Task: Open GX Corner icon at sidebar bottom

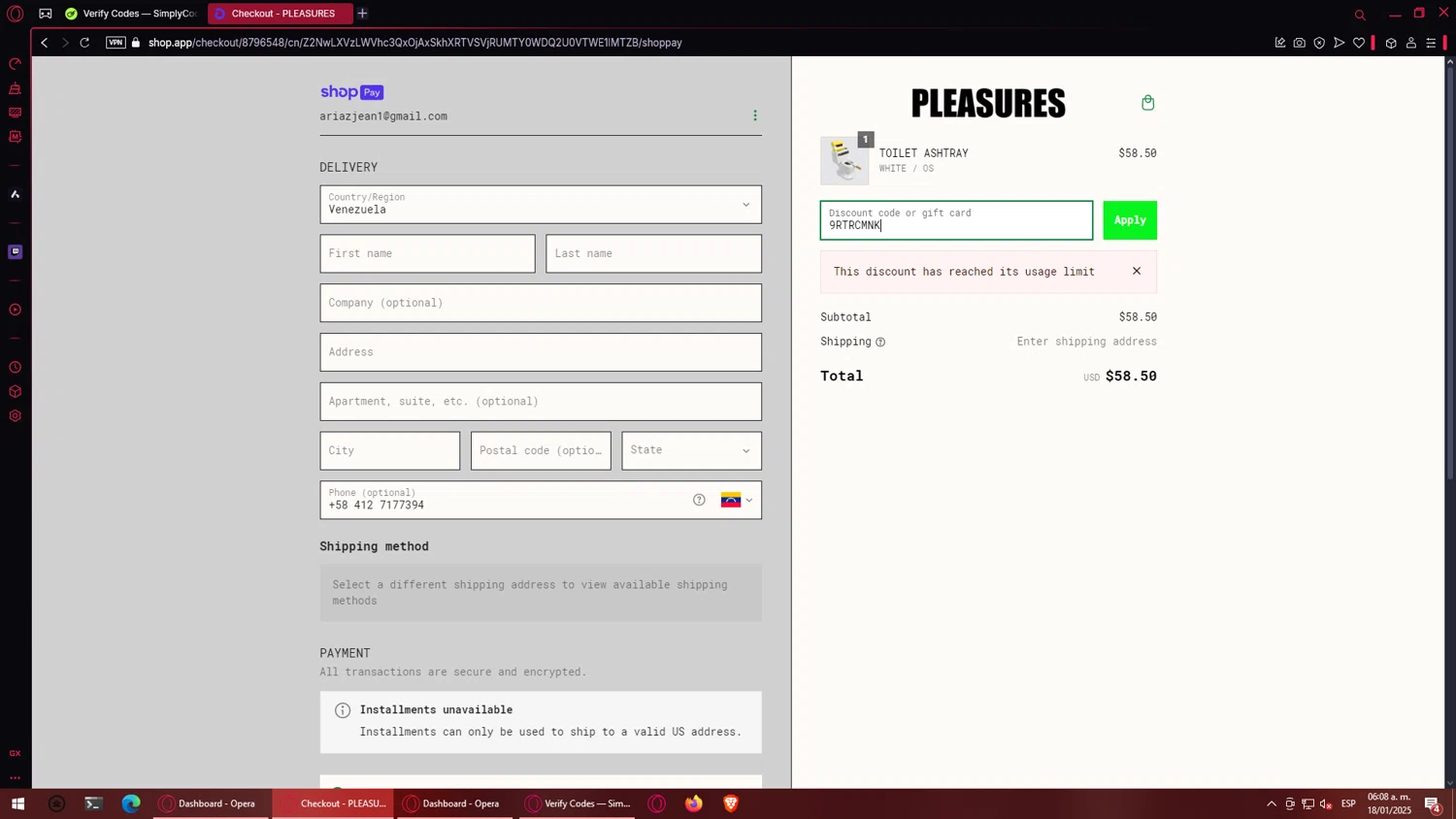Action: 15,753
